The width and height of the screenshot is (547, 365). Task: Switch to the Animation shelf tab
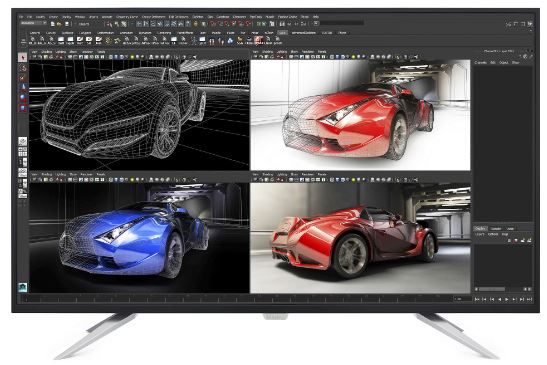pos(126,33)
